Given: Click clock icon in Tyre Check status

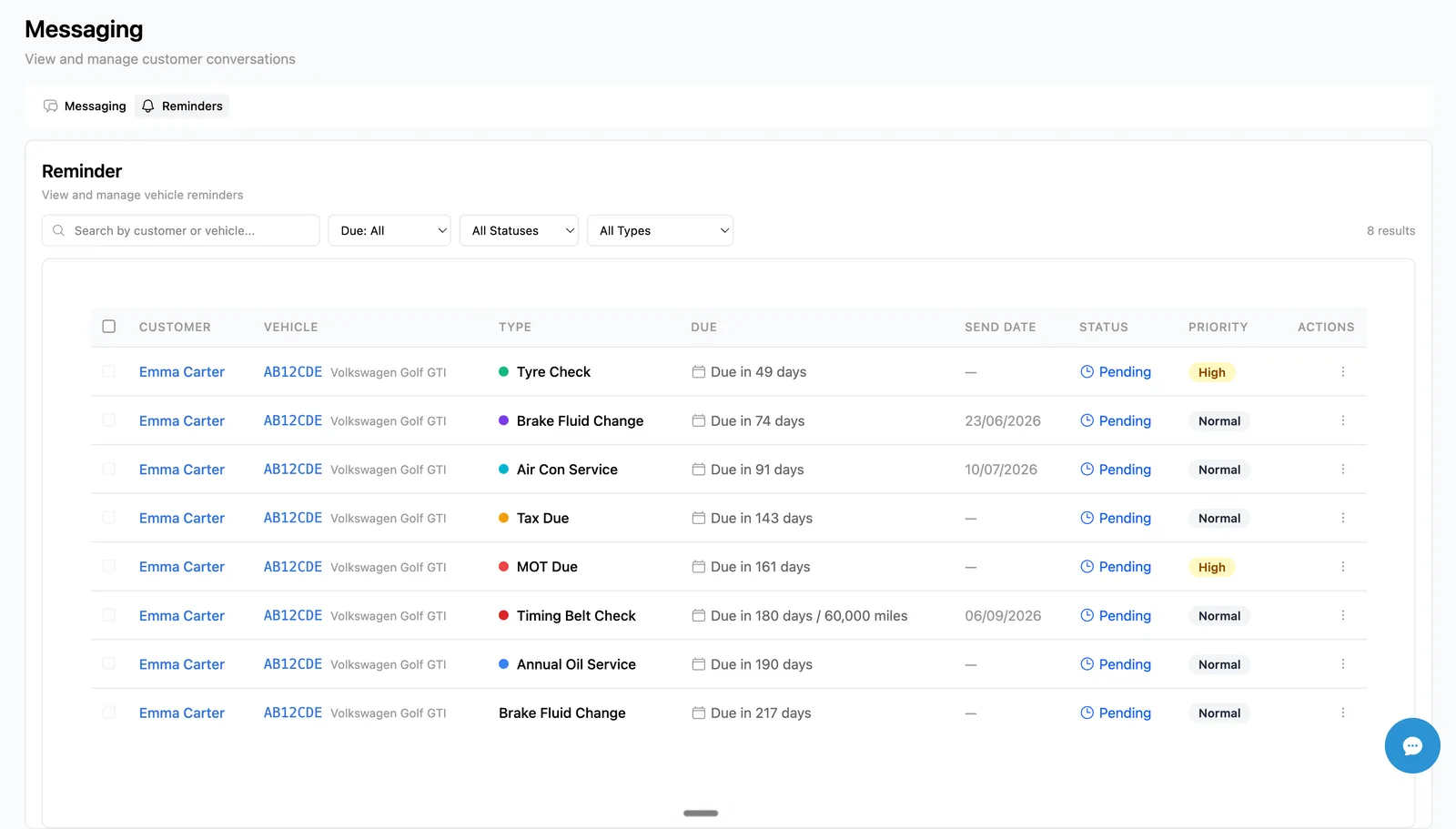Looking at the screenshot, I should click(x=1087, y=372).
